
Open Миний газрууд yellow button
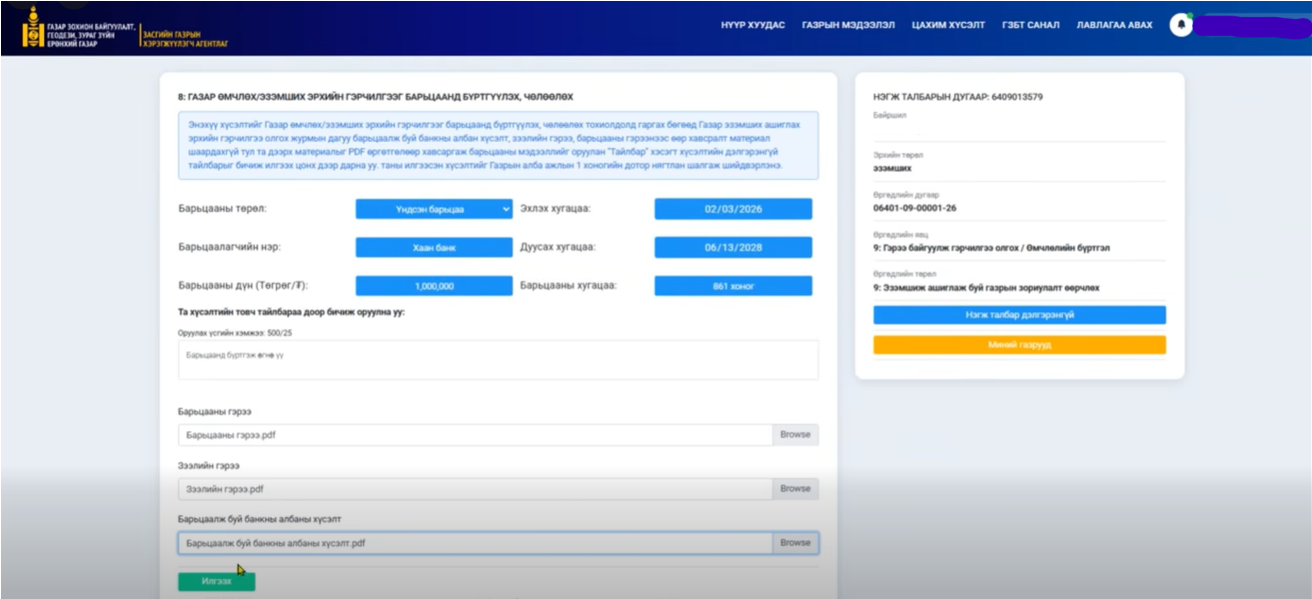tap(1019, 345)
